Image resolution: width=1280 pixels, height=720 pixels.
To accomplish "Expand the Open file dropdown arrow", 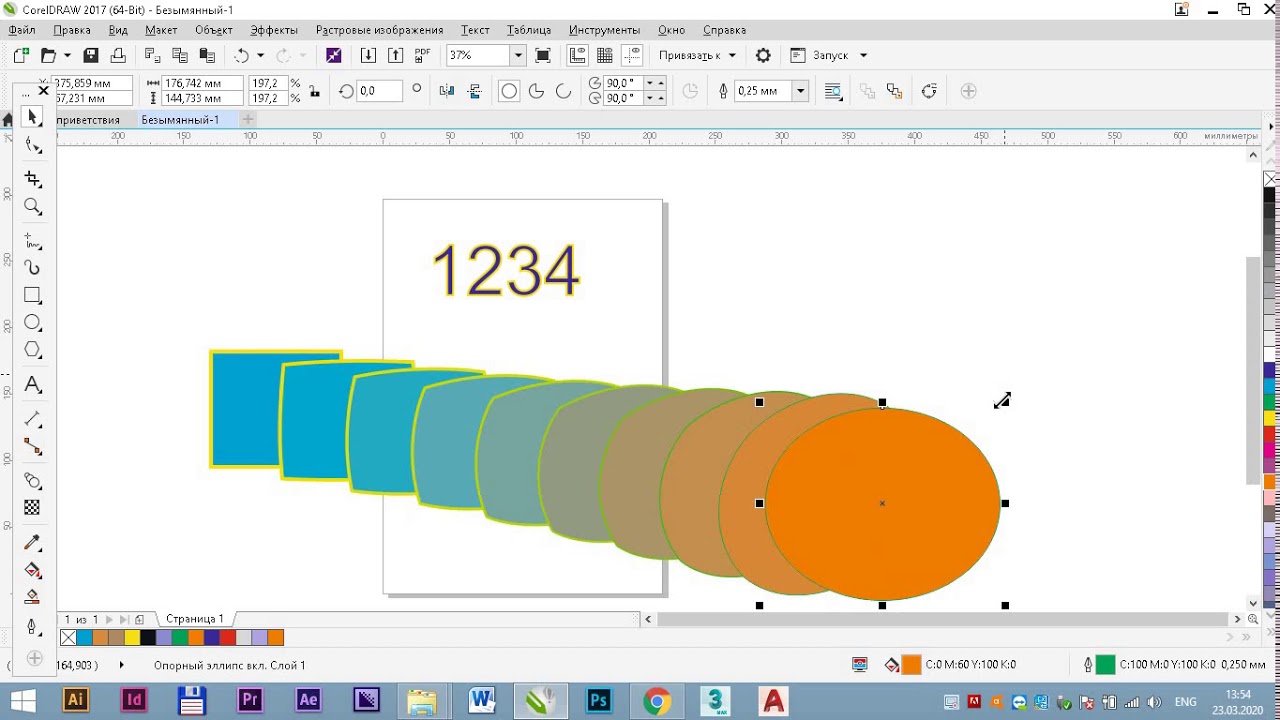I will 67,55.
